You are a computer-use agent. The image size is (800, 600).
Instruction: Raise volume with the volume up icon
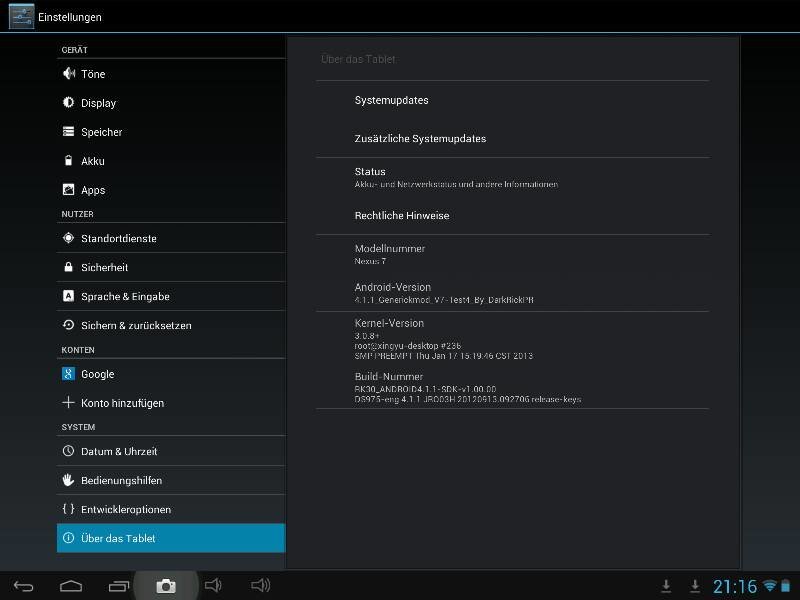click(x=260, y=585)
